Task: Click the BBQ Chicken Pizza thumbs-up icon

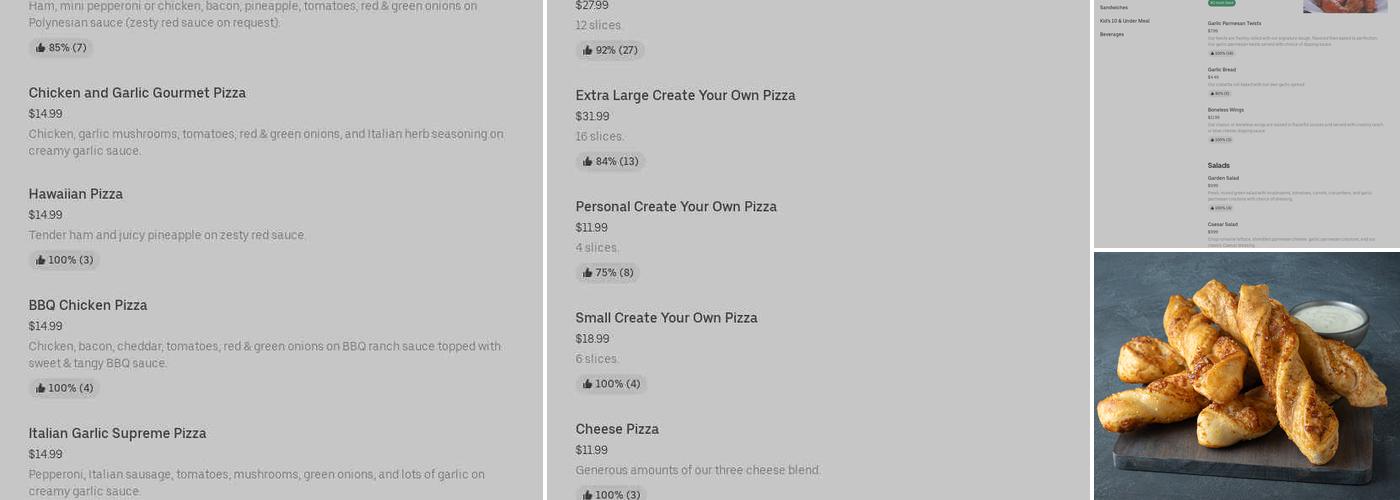Action: (41, 388)
